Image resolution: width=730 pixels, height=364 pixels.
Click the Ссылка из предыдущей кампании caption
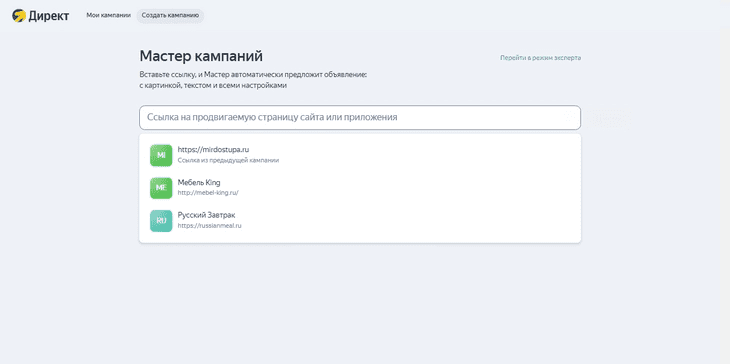pyautogui.click(x=228, y=160)
